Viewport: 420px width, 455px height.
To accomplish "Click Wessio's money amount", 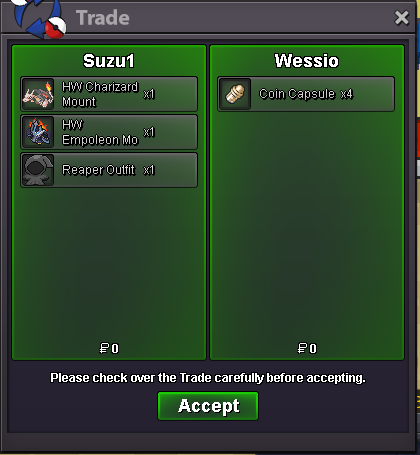I will (307, 349).
